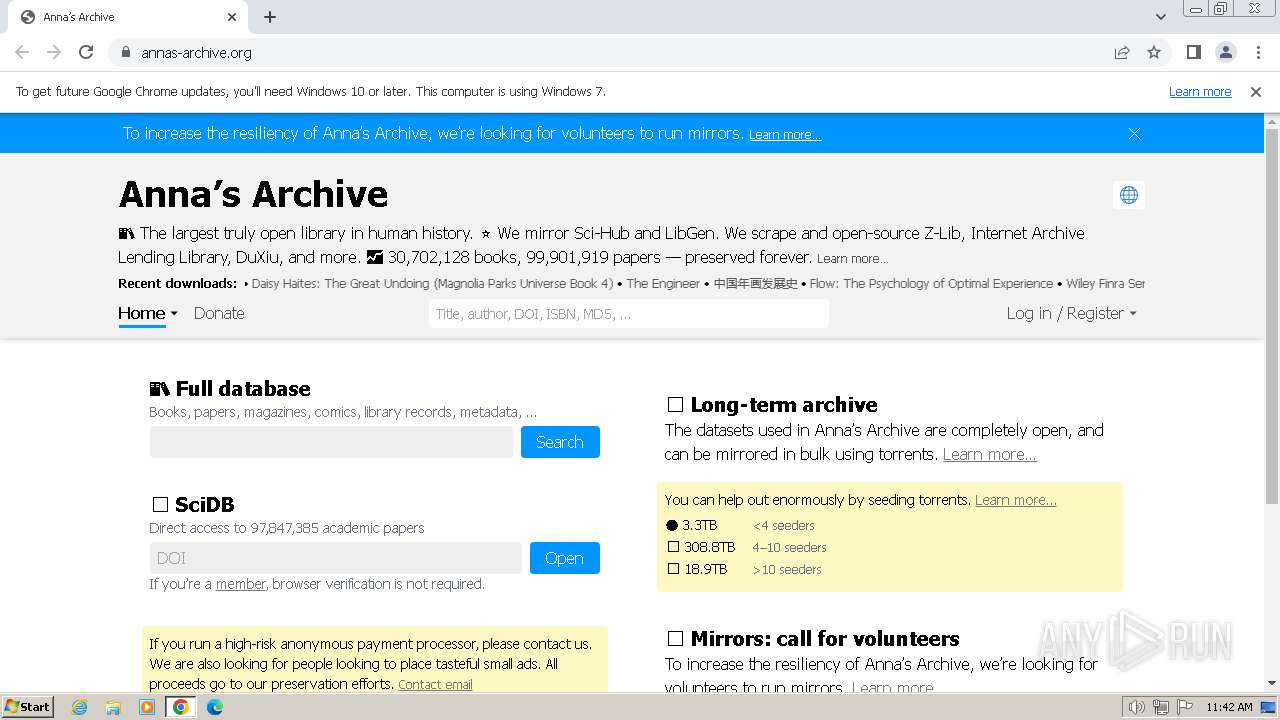1280x720 pixels.
Task: Open the tab search chevron
Action: [x=1160, y=17]
